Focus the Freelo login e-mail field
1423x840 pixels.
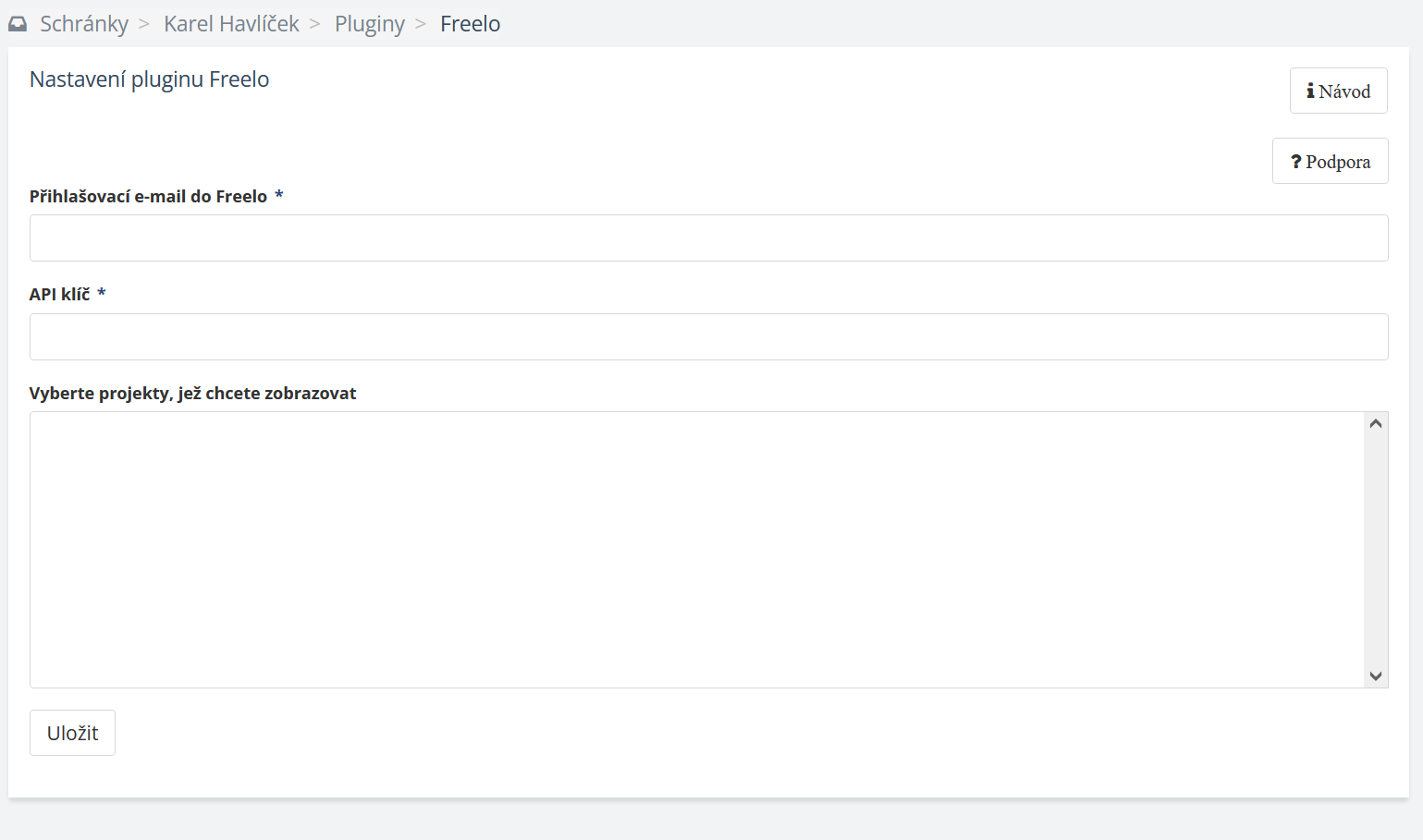coord(708,238)
